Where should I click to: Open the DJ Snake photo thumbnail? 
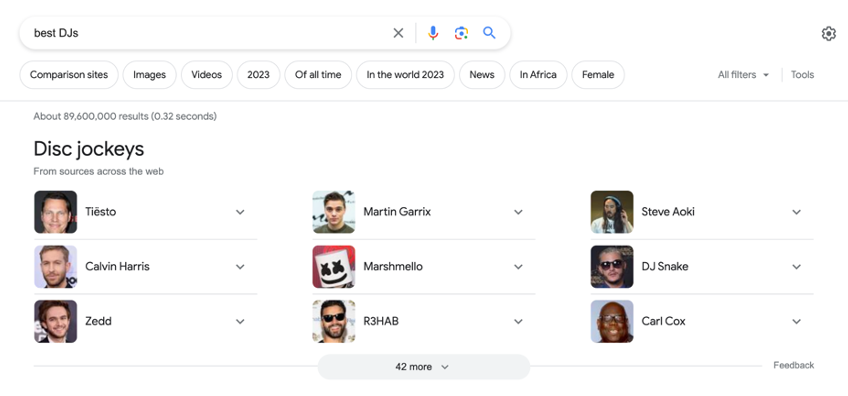click(612, 267)
